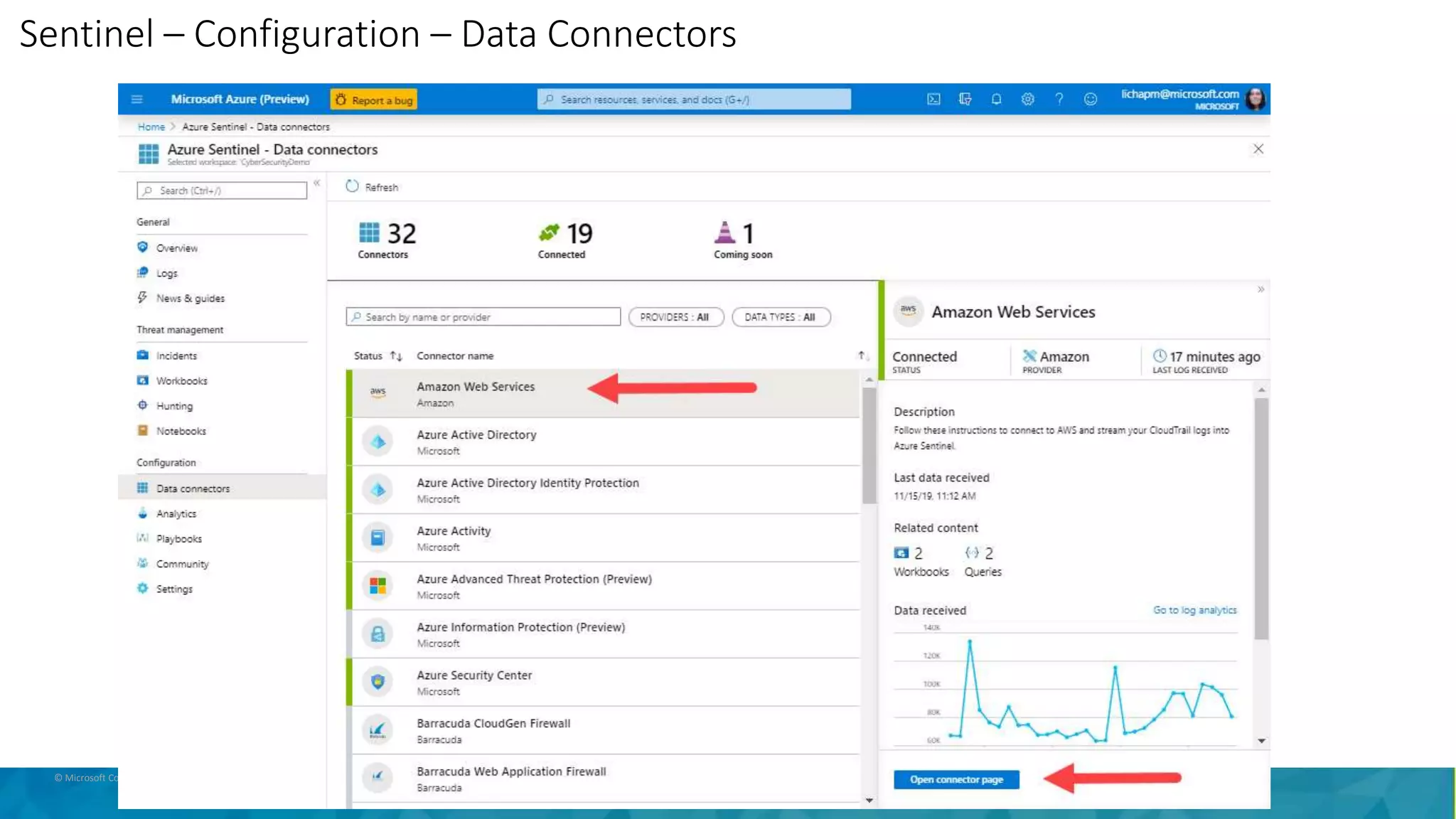The height and width of the screenshot is (819, 1456).
Task: Click the notifications bell icon
Action: 996,100
